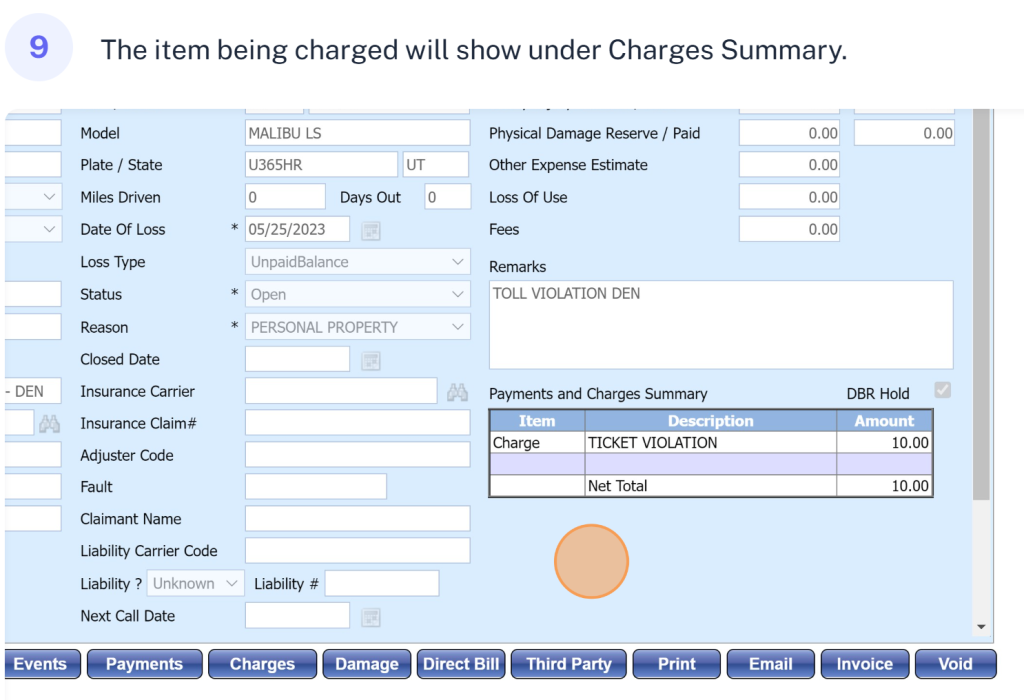This screenshot has width=1024, height=700.
Task: Click the Damage button
Action: click(366, 664)
